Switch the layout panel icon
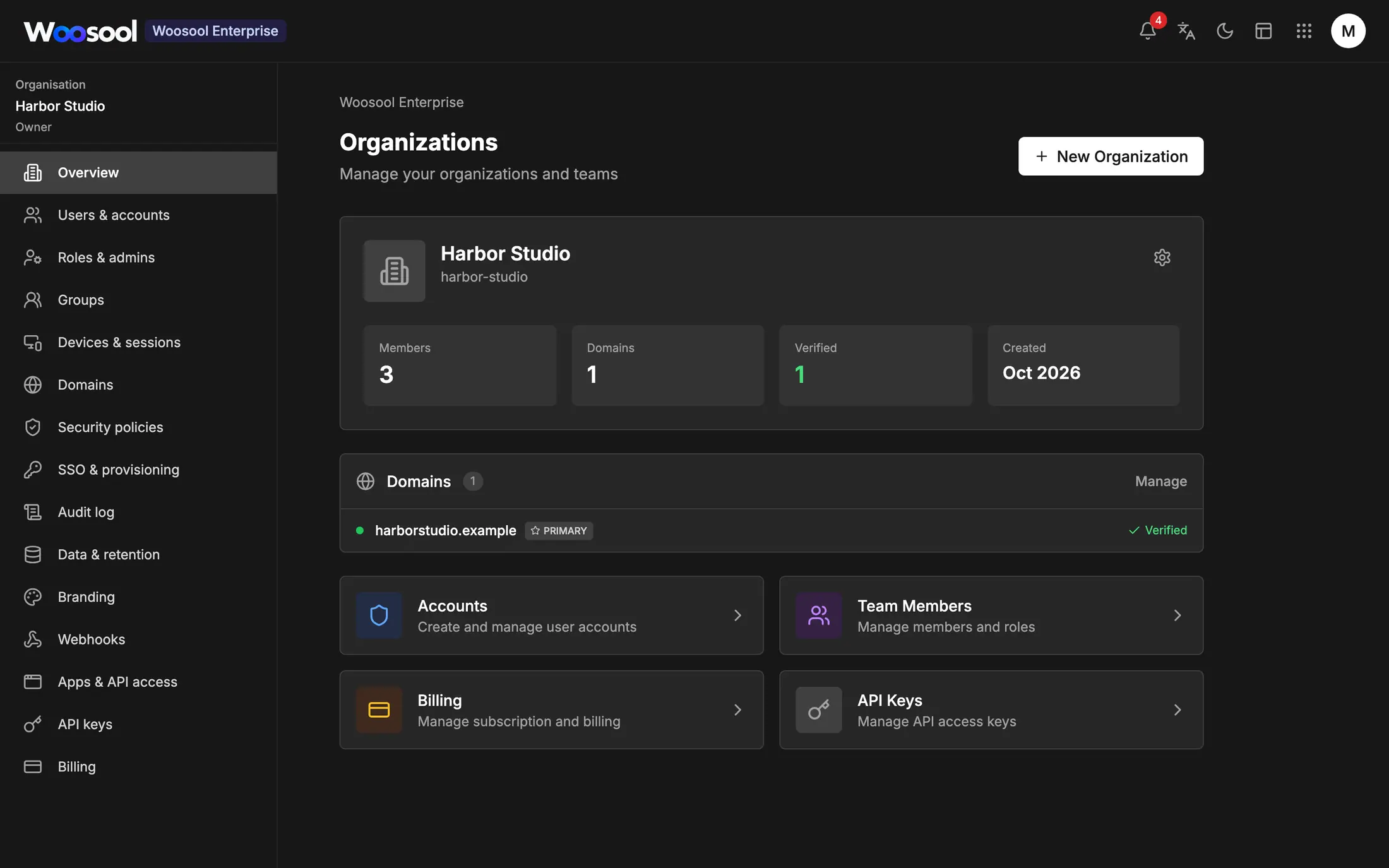Screen dimensions: 1389x868 [x=1263, y=31]
